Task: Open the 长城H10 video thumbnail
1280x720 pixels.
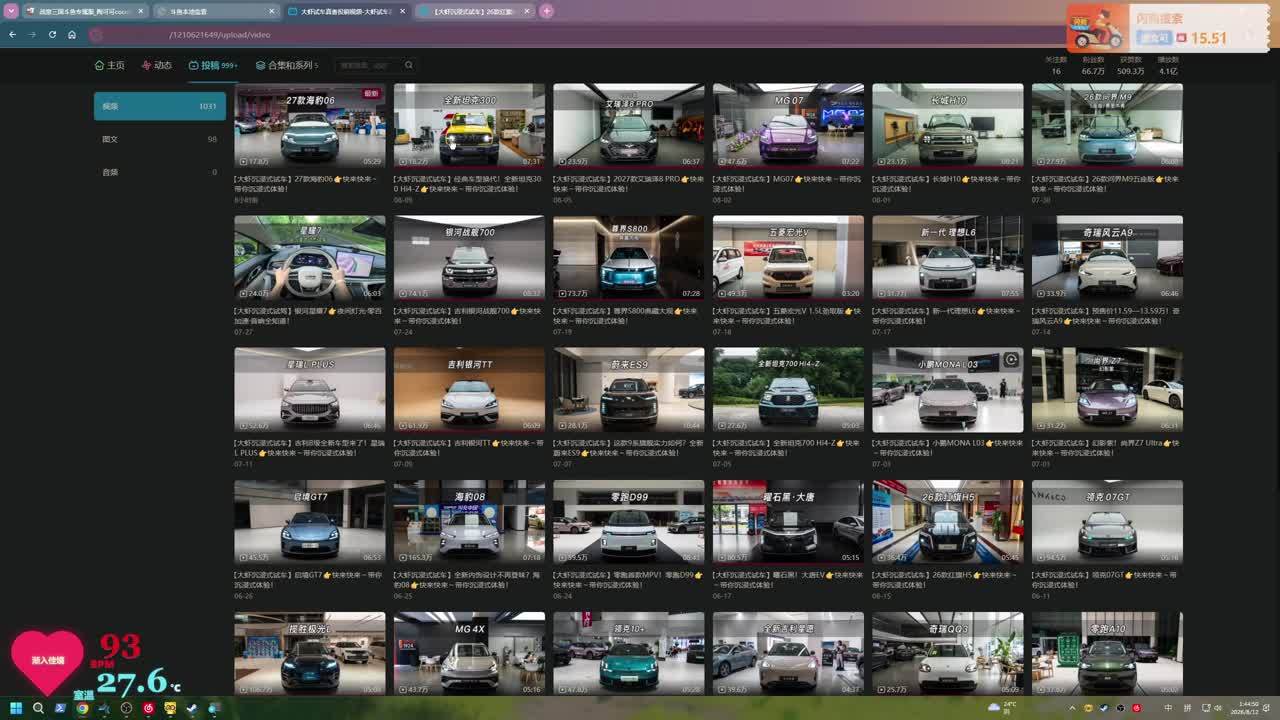Action: point(948,126)
